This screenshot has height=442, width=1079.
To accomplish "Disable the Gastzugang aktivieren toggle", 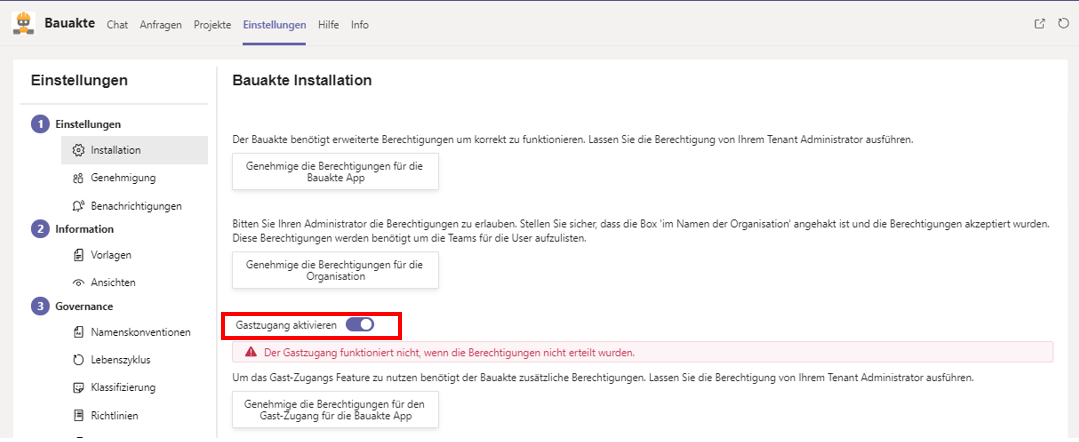I will (359, 325).
